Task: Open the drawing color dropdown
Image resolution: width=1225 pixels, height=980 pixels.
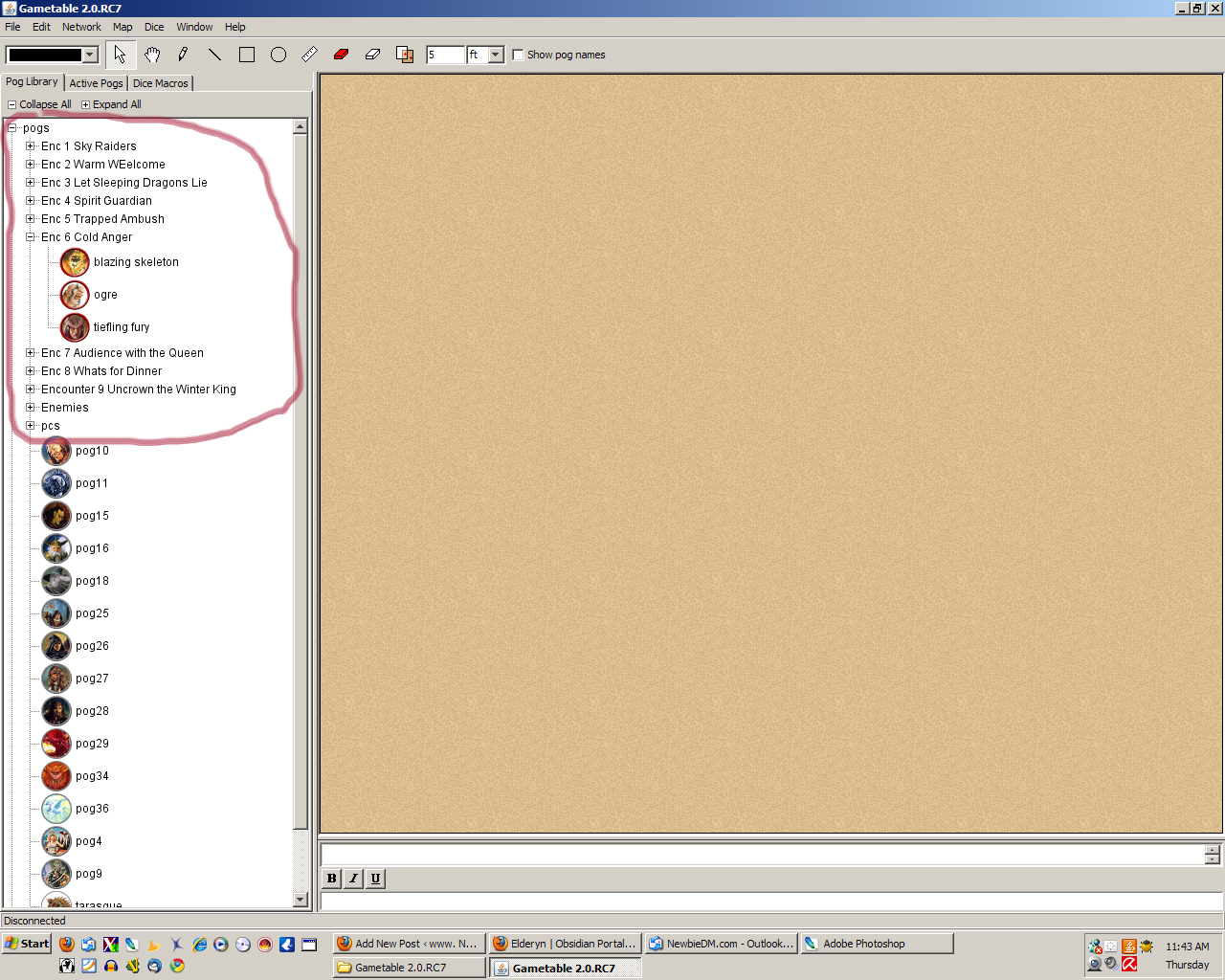Action: coord(90,55)
